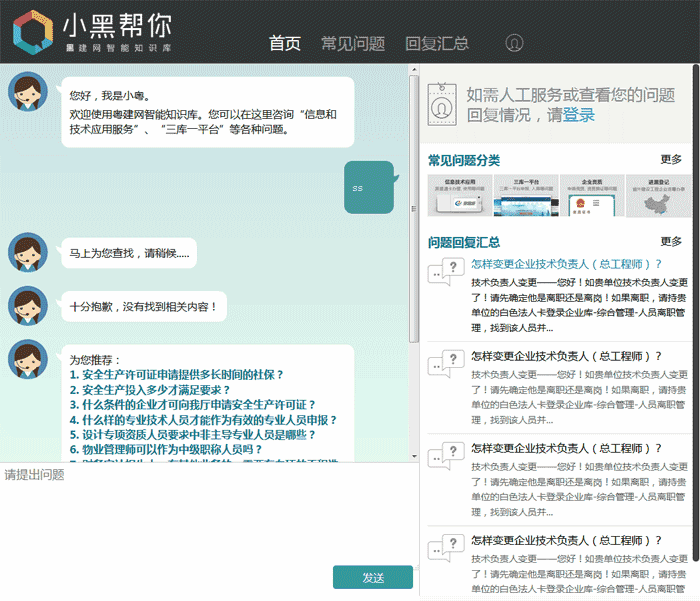
Task: Click question bubble icon of first highlighted reply
Action: pyautogui.click(x=446, y=271)
